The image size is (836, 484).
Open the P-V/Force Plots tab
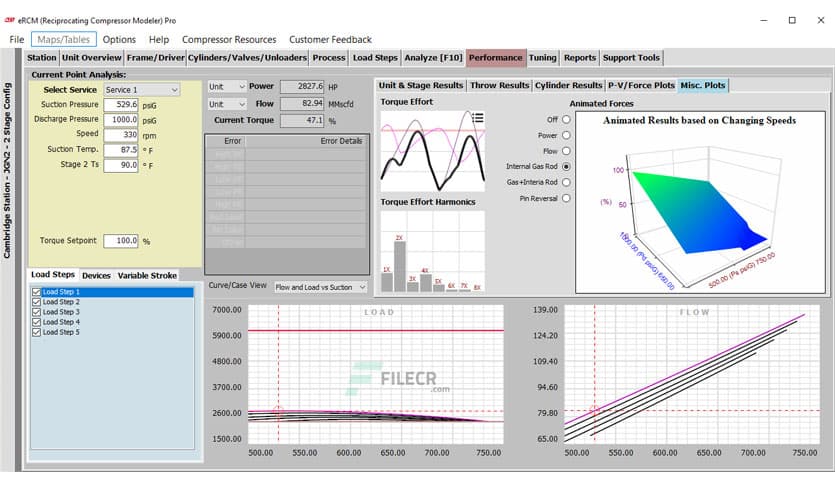(641, 85)
